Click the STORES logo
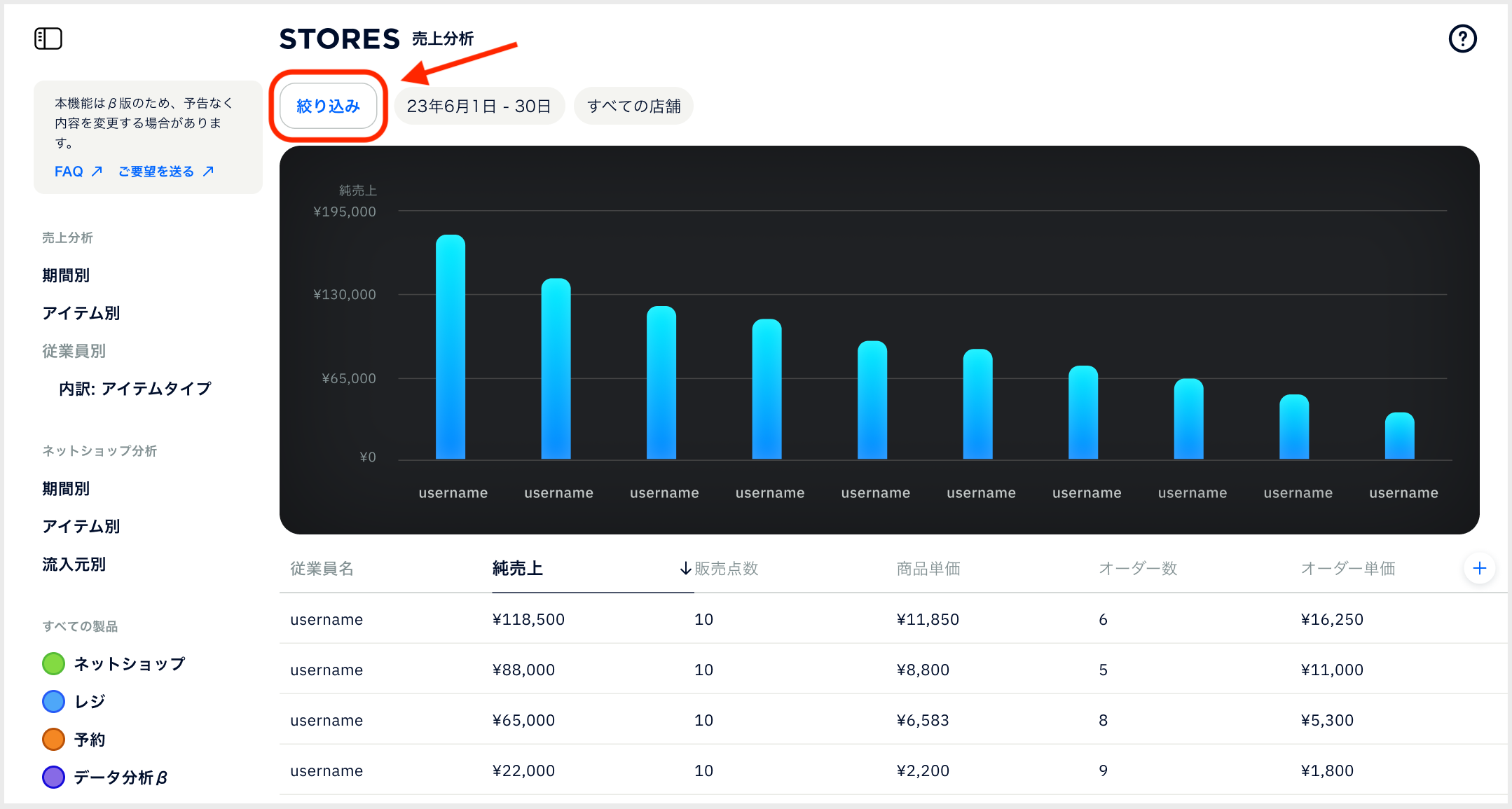Screen dimensions: 1512x809 tap(339, 39)
